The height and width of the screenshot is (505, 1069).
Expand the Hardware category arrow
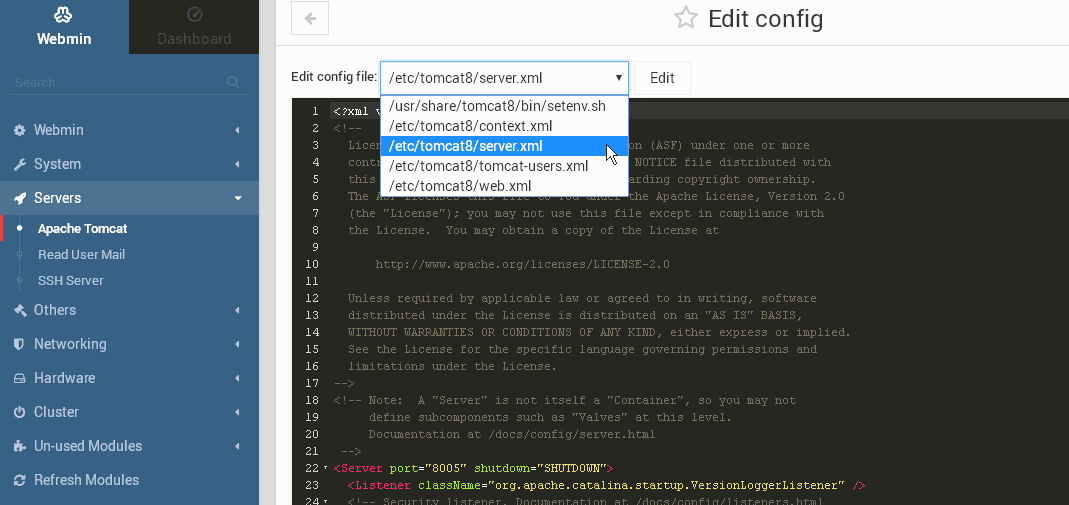237,378
